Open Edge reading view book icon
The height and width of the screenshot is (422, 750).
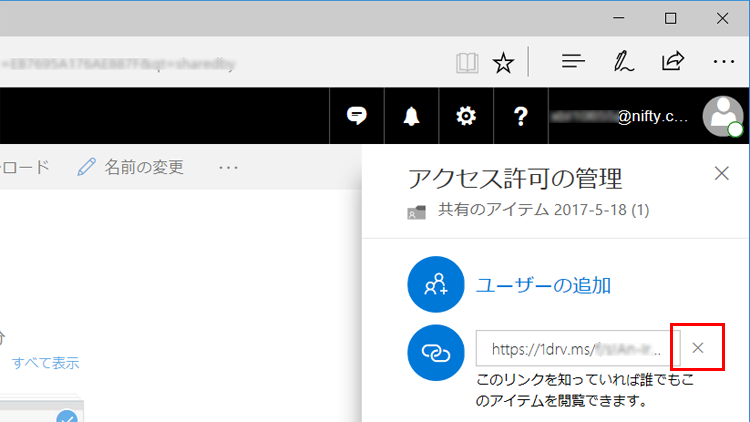click(467, 62)
